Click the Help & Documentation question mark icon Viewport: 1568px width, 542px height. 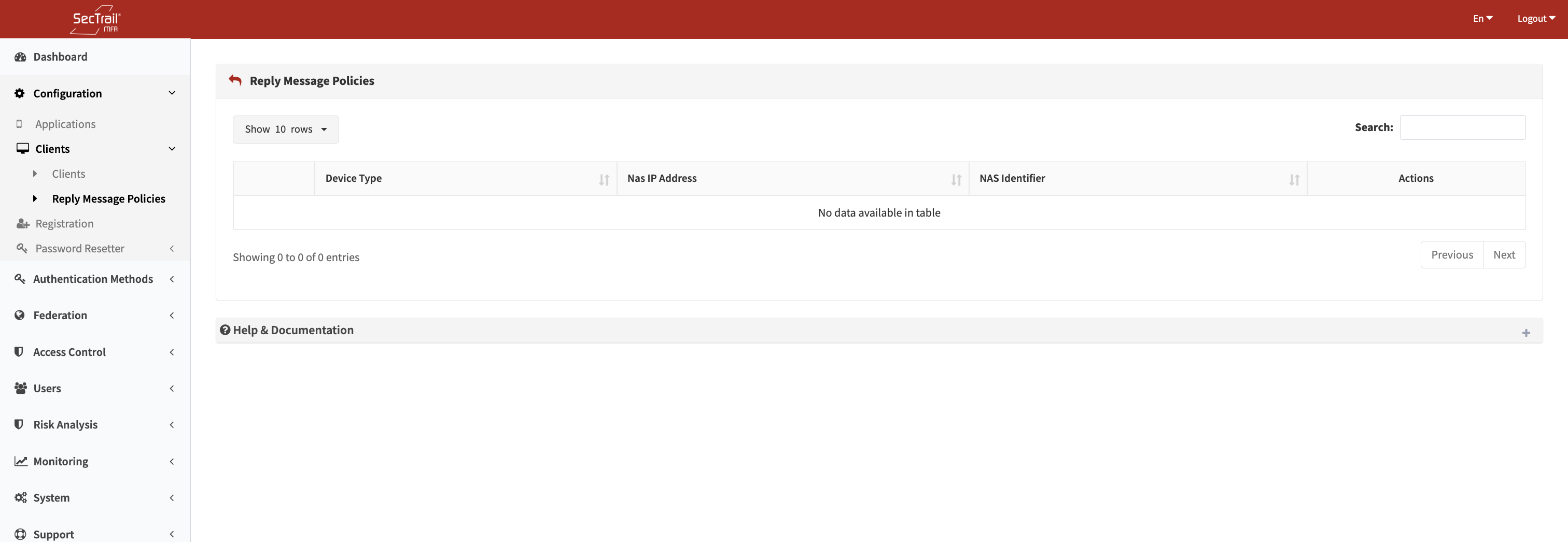click(225, 330)
